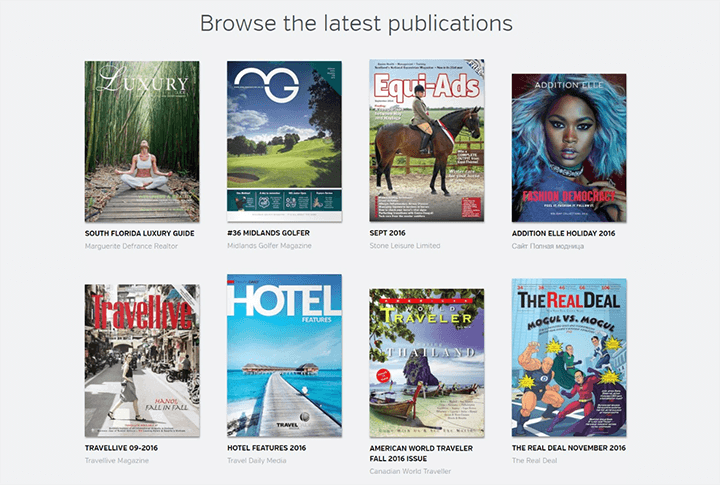Visit publisher Stone Leisure Limited

(x=405, y=246)
